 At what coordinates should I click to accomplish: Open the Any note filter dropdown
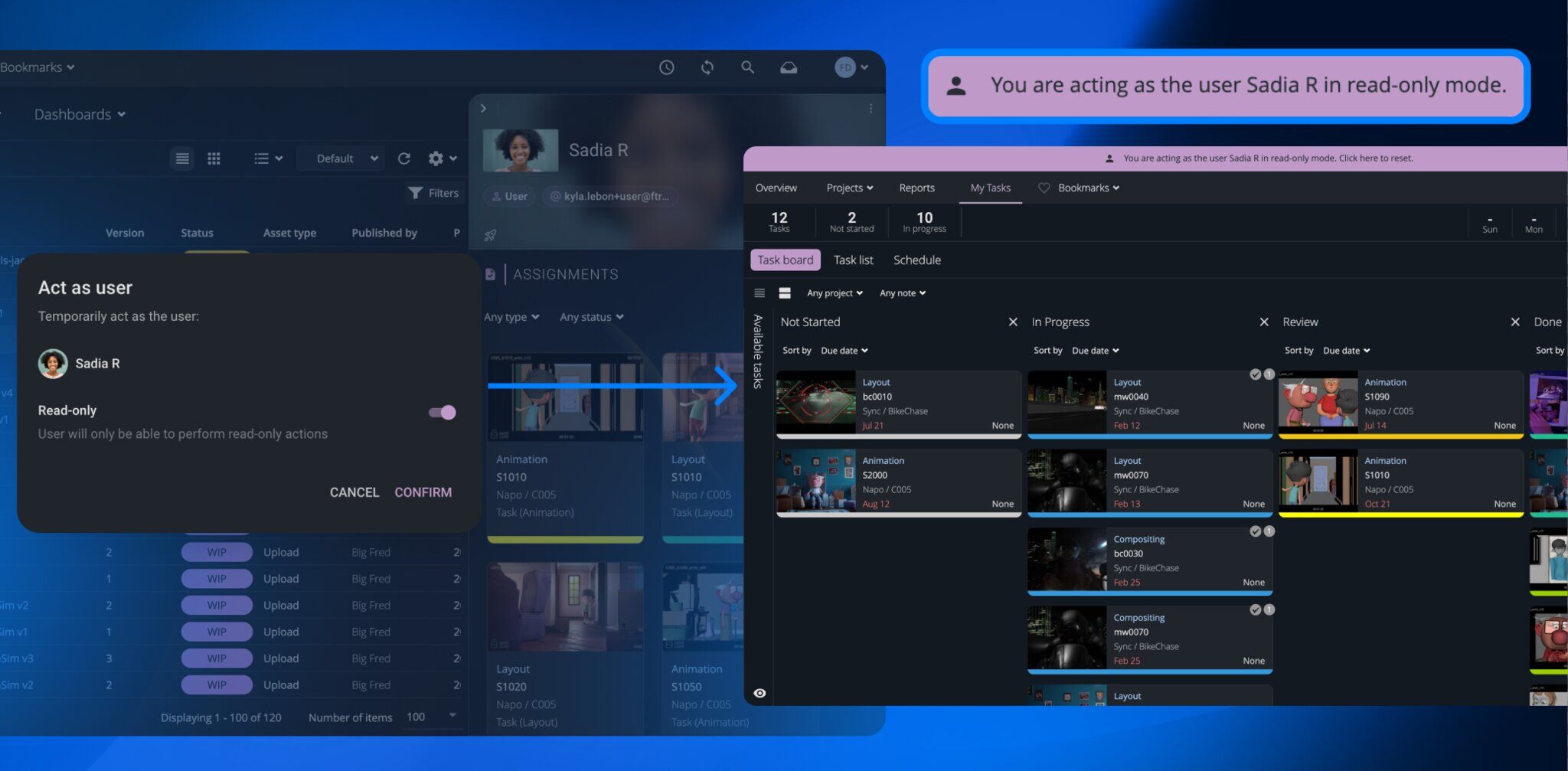tap(903, 293)
